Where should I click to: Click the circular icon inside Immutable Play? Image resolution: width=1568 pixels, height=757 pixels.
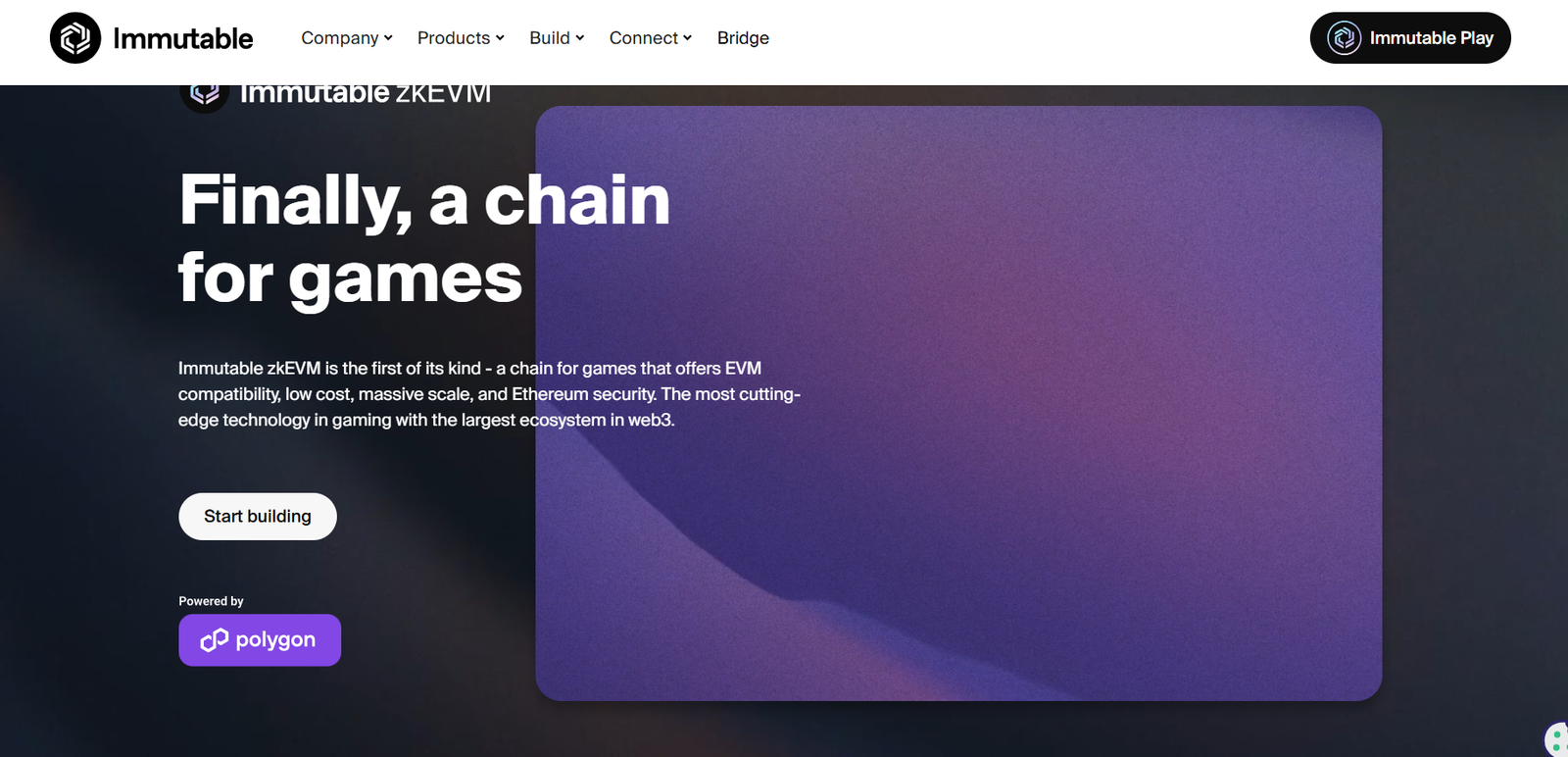(1345, 38)
